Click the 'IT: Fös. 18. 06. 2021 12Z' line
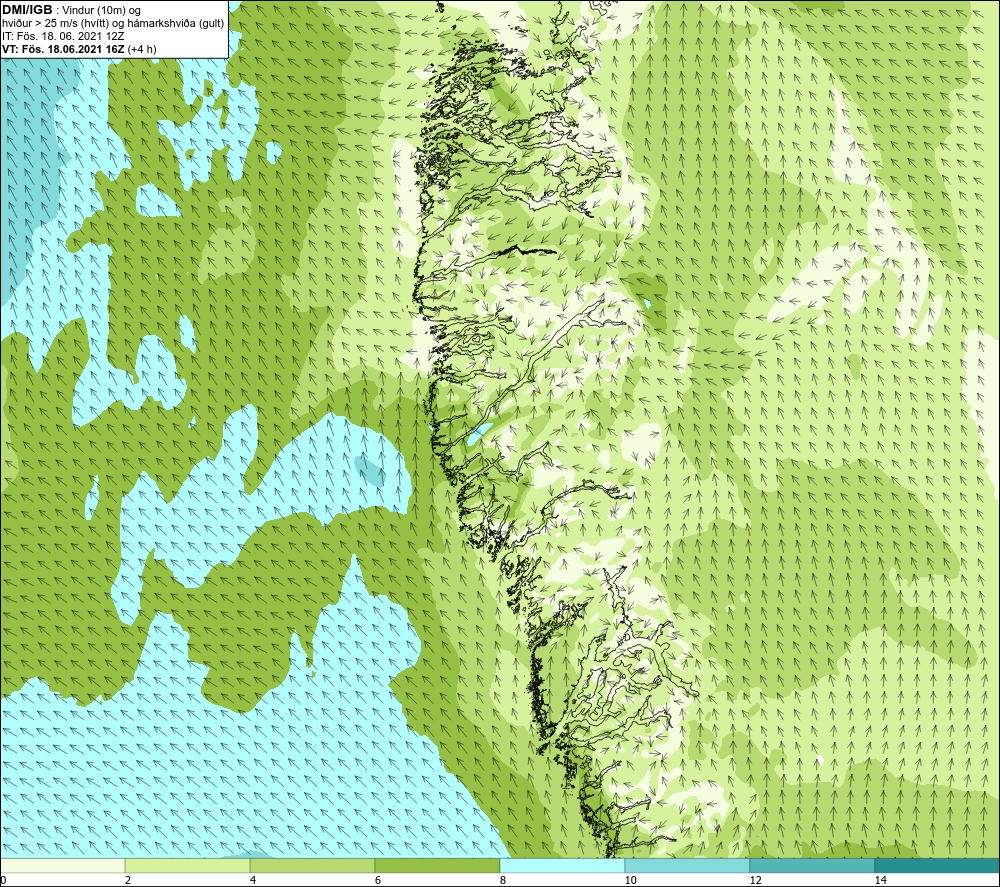The height and width of the screenshot is (887, 1000). point(63,36)
